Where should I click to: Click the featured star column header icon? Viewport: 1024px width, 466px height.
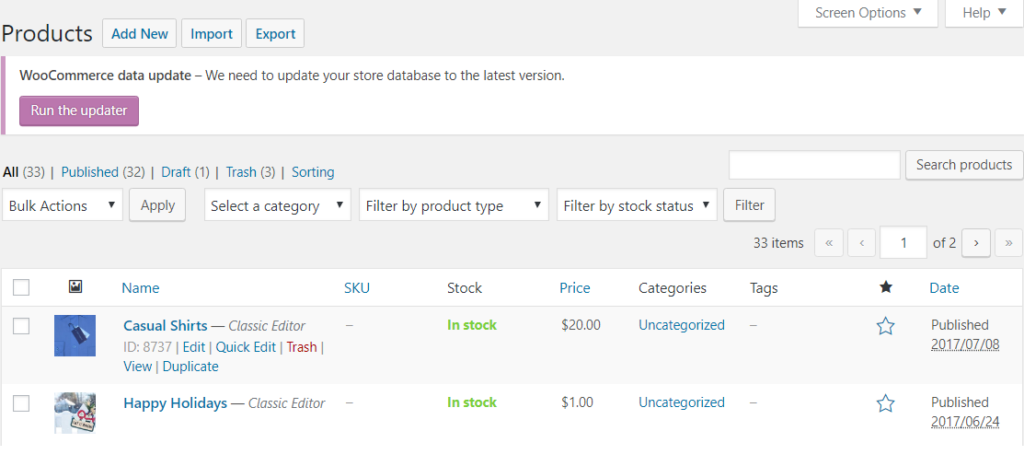tap(885, 288)
